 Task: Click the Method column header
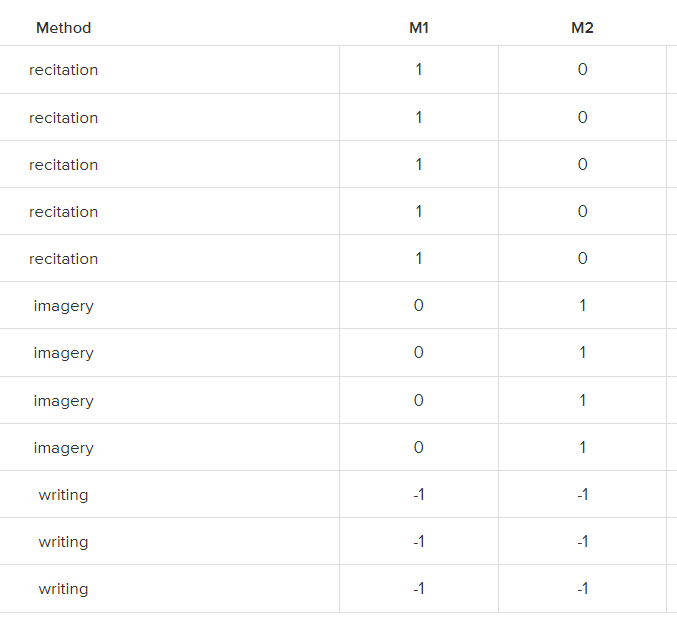(63, 28)
